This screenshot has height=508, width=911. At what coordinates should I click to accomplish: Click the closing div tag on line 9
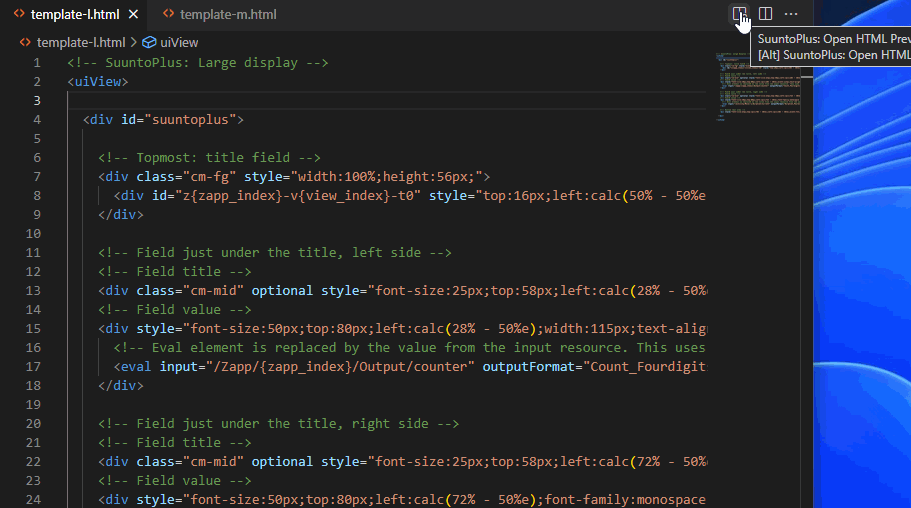pyautogui.click(x=121, y=214)
